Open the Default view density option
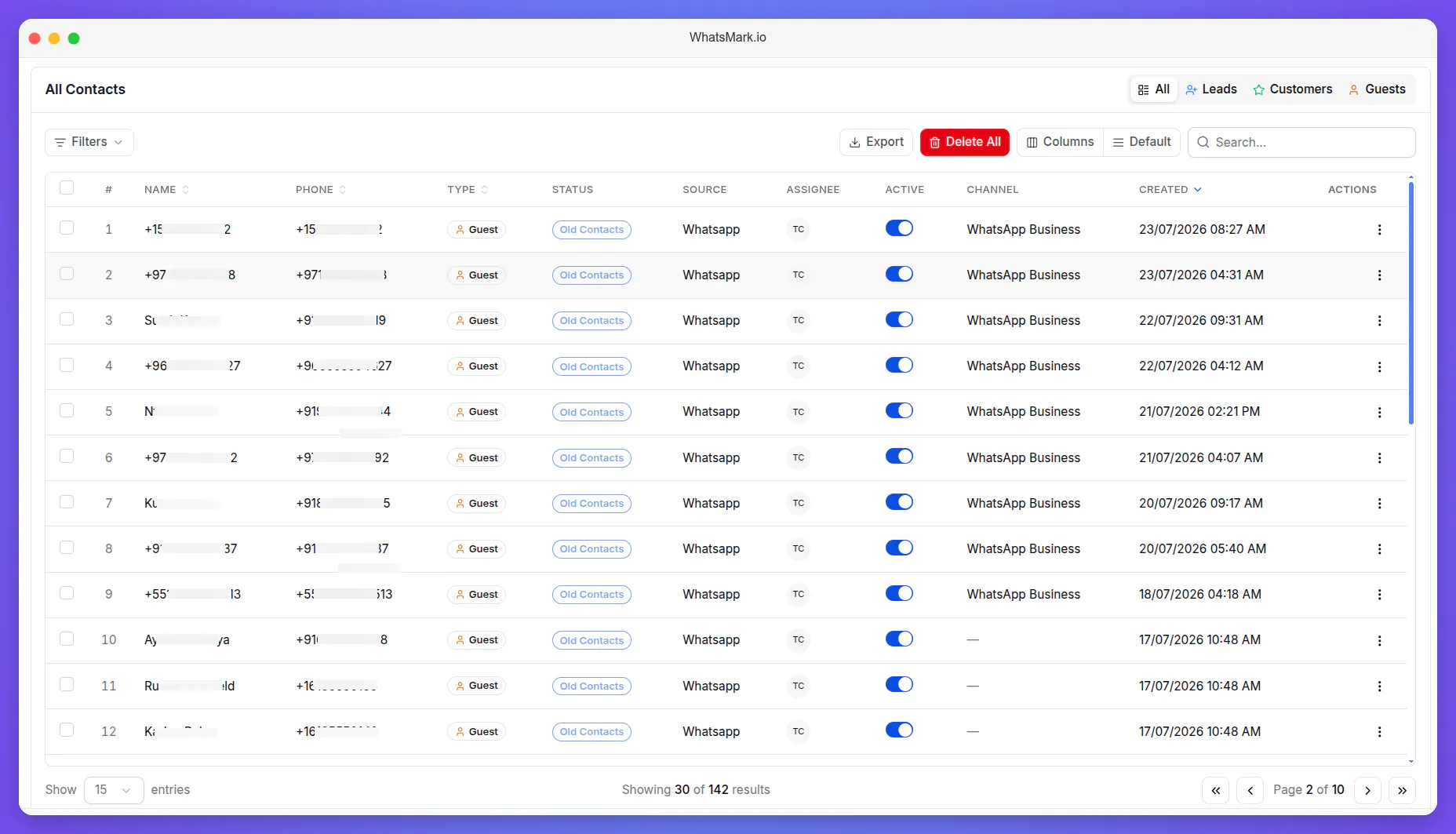The width and height of the screenshot is (1456, 834). pyautogui.click(x=1142, y=142)
